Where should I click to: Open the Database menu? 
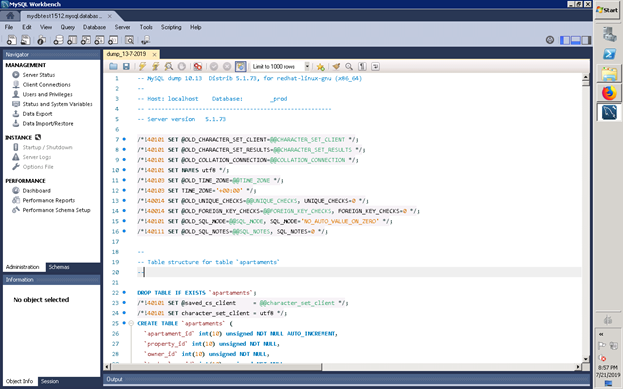[94, 27]
